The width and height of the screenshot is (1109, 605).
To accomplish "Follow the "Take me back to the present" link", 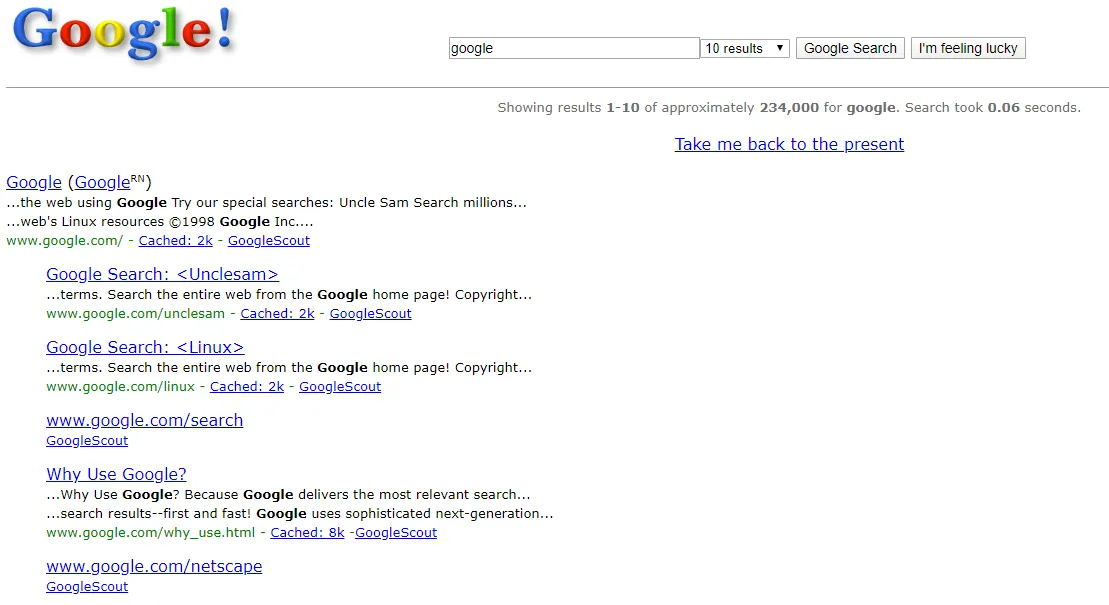I will (789, 144).
